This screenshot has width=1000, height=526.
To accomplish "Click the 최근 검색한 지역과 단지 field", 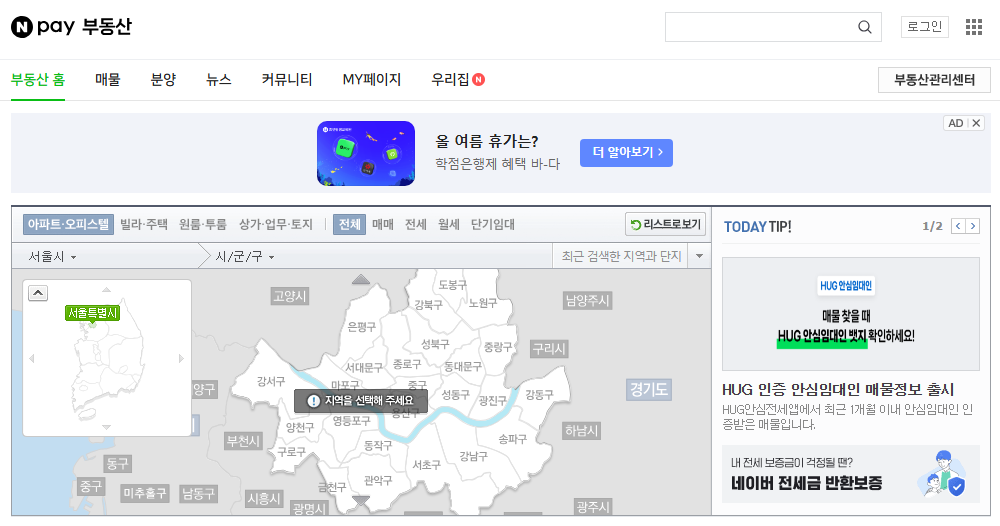I will click(x=621, y=256).
